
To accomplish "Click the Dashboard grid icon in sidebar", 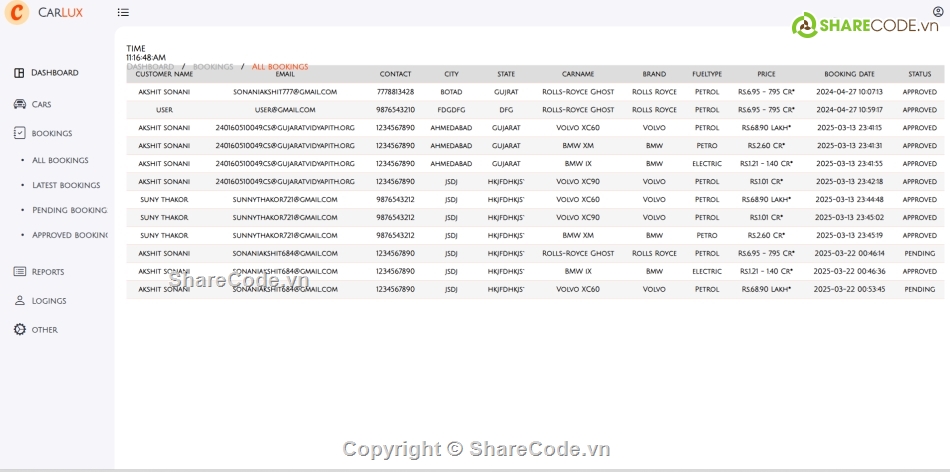I will [19, 73].
